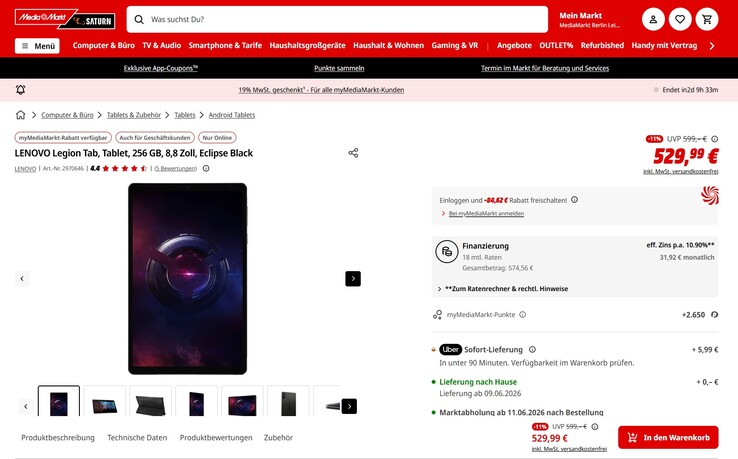Image resolution: width=738 pixels, height=459 pixels.
Task: Click the notification bell icon
Action: tap(20, 89)
